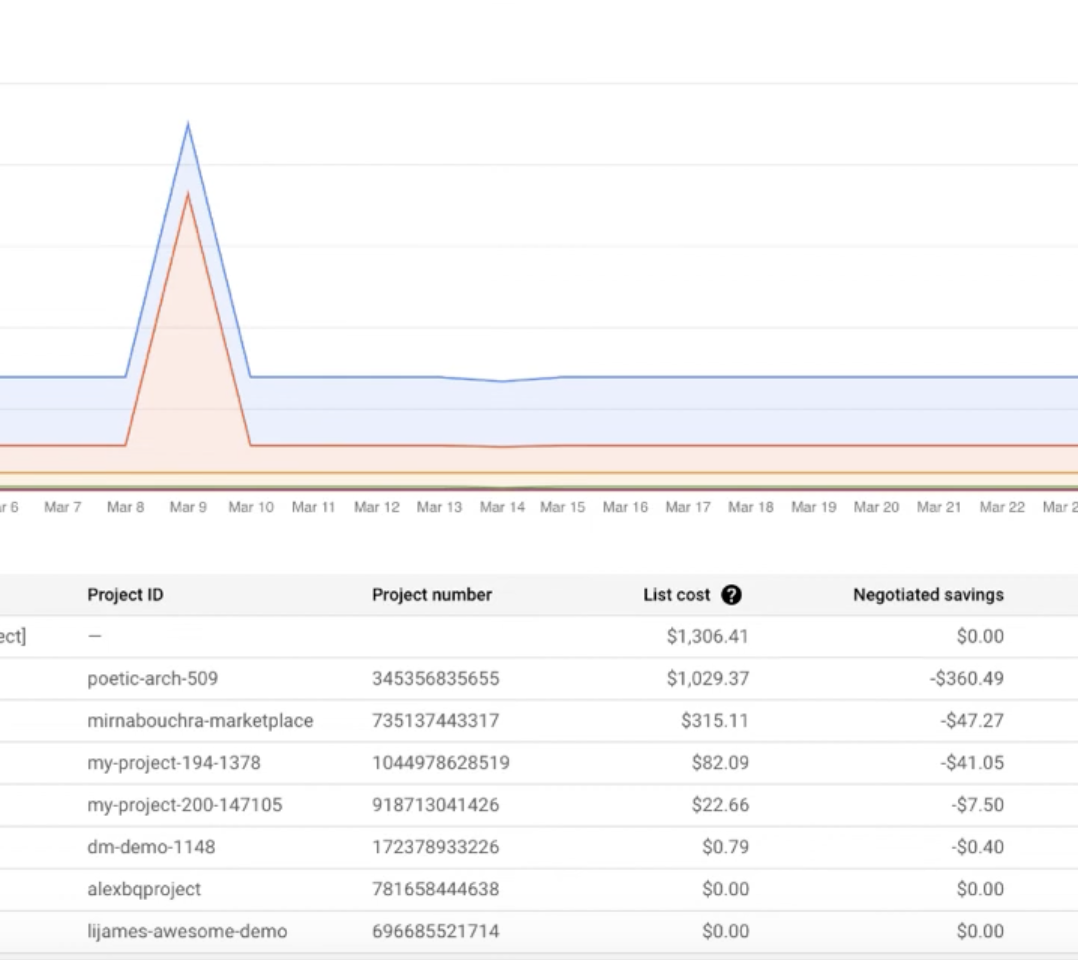Viewport: 1078px width, 960px height.
Task: Click the -$360.49 negotiated savings value
Action: [965, 678]
